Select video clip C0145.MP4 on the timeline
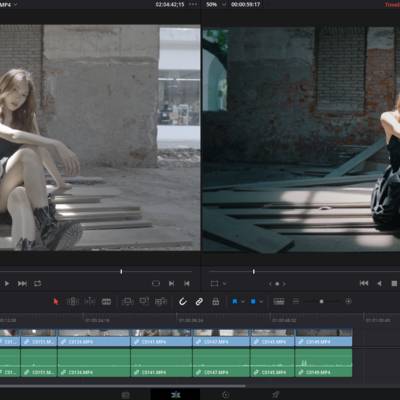 (272, 337)
